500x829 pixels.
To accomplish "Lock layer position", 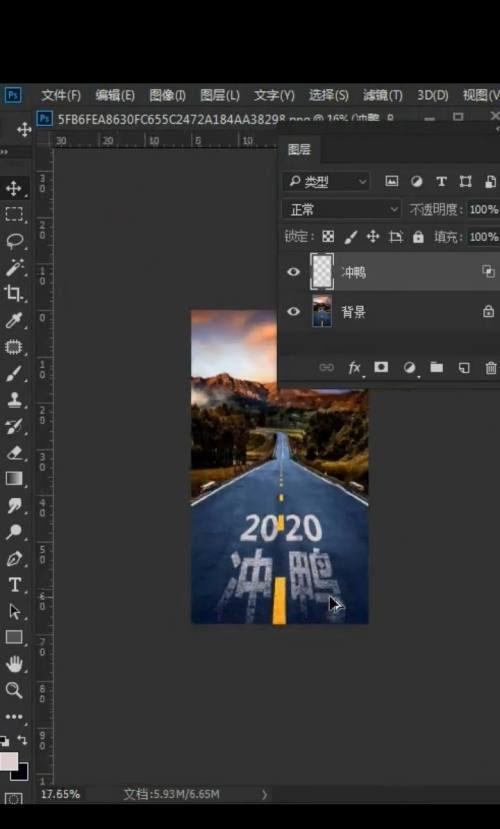I will (373, 236).
